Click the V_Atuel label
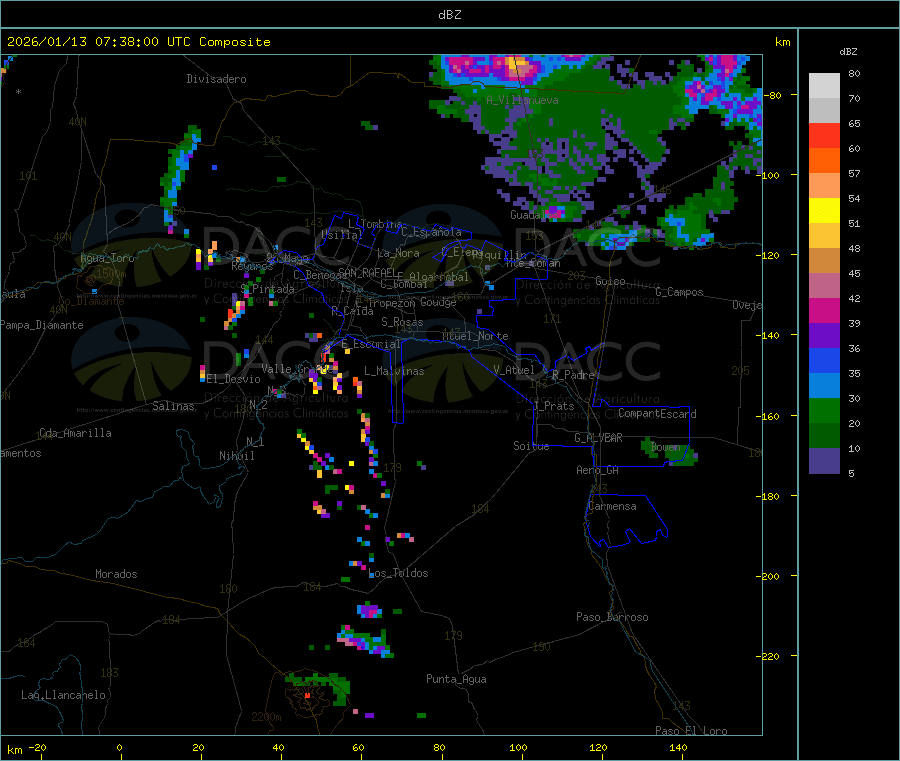 pyautogui.click(x=514, y=370)
